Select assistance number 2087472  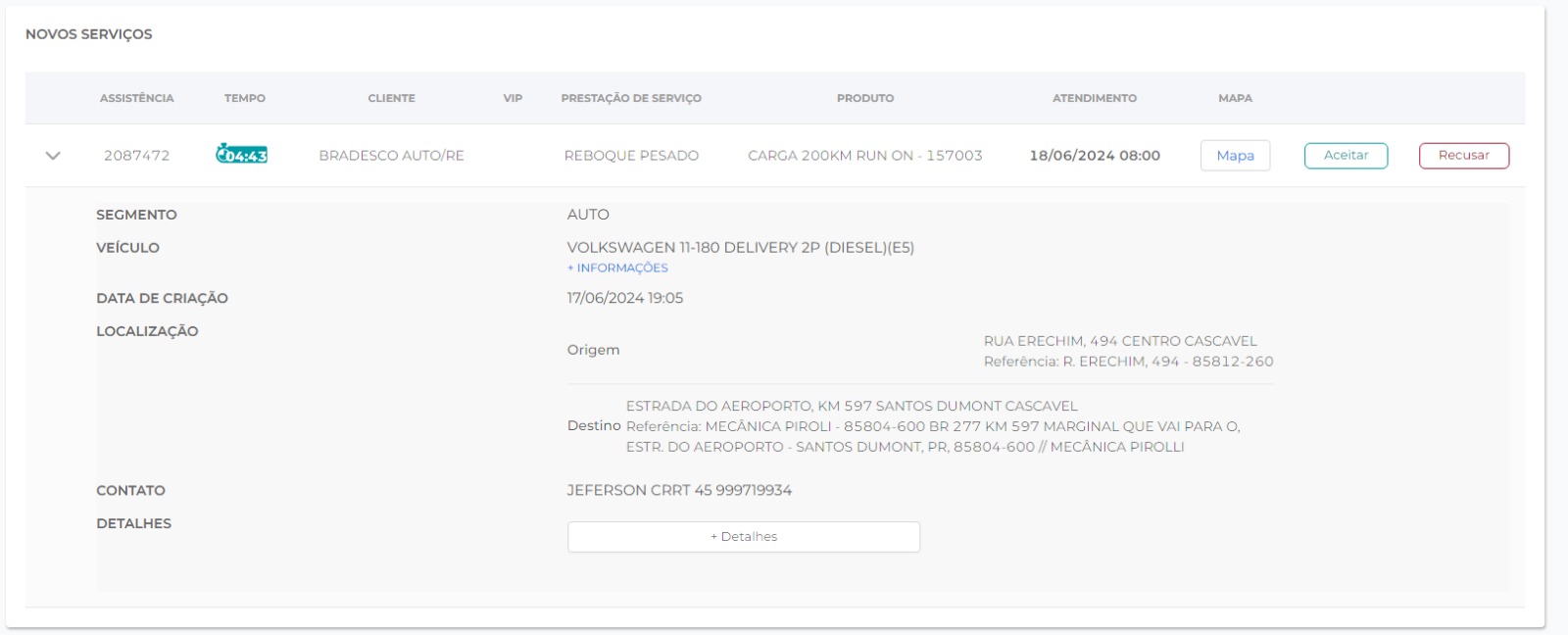click(137, 156)
